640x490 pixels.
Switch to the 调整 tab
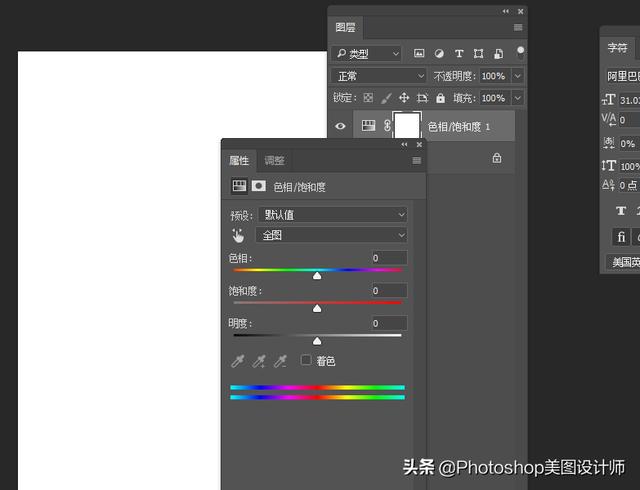coord(274,160)
